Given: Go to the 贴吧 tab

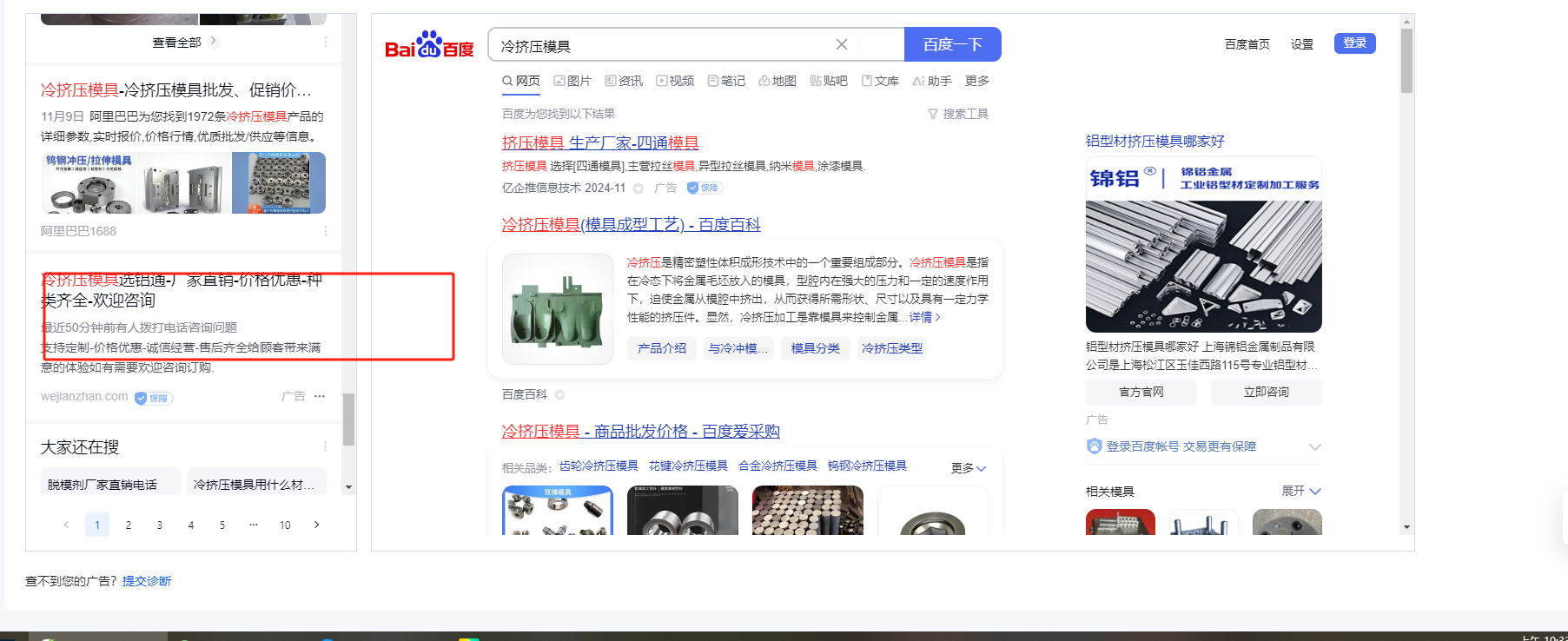Looking at the screenshot, I should pyautogui.click(x=829, y=81).
